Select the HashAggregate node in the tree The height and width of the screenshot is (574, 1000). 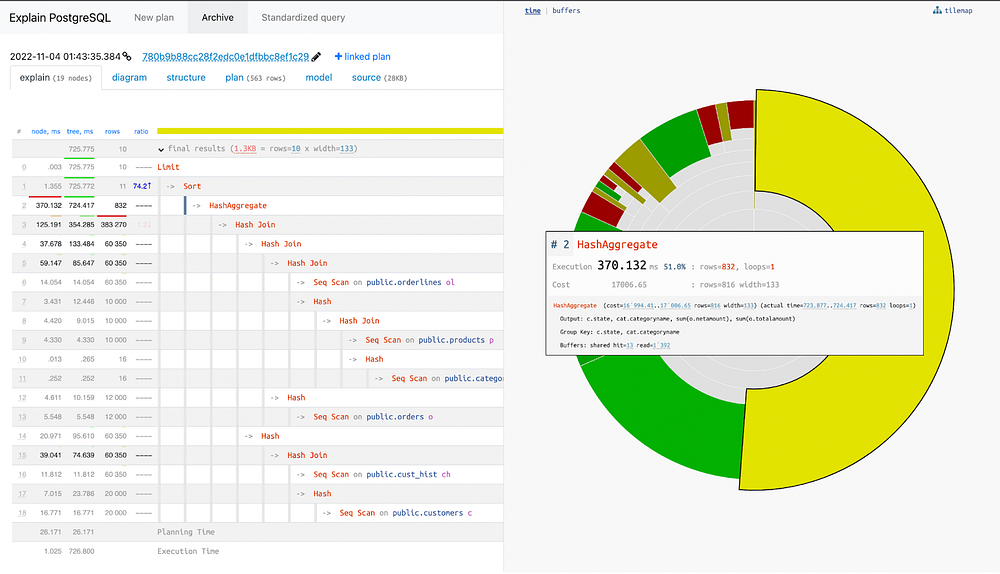[x=238, y=205]
